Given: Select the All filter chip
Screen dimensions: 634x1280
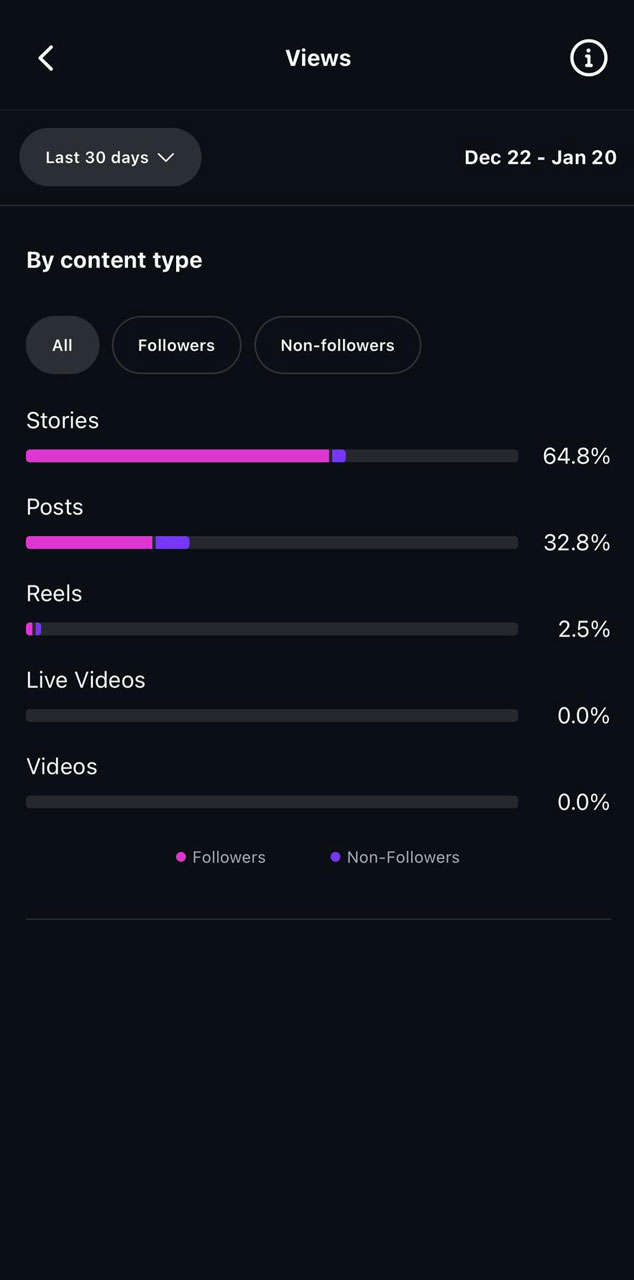Looking at the screenshot, I should (62, 345).
